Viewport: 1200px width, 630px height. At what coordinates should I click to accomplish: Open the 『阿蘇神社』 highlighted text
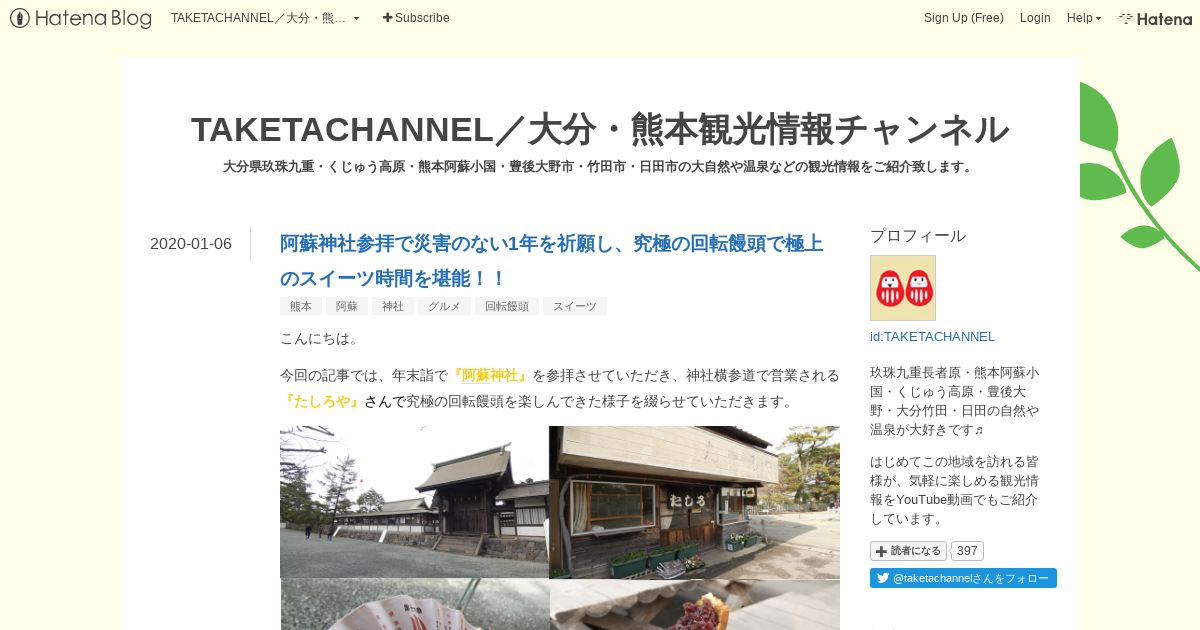490,375
